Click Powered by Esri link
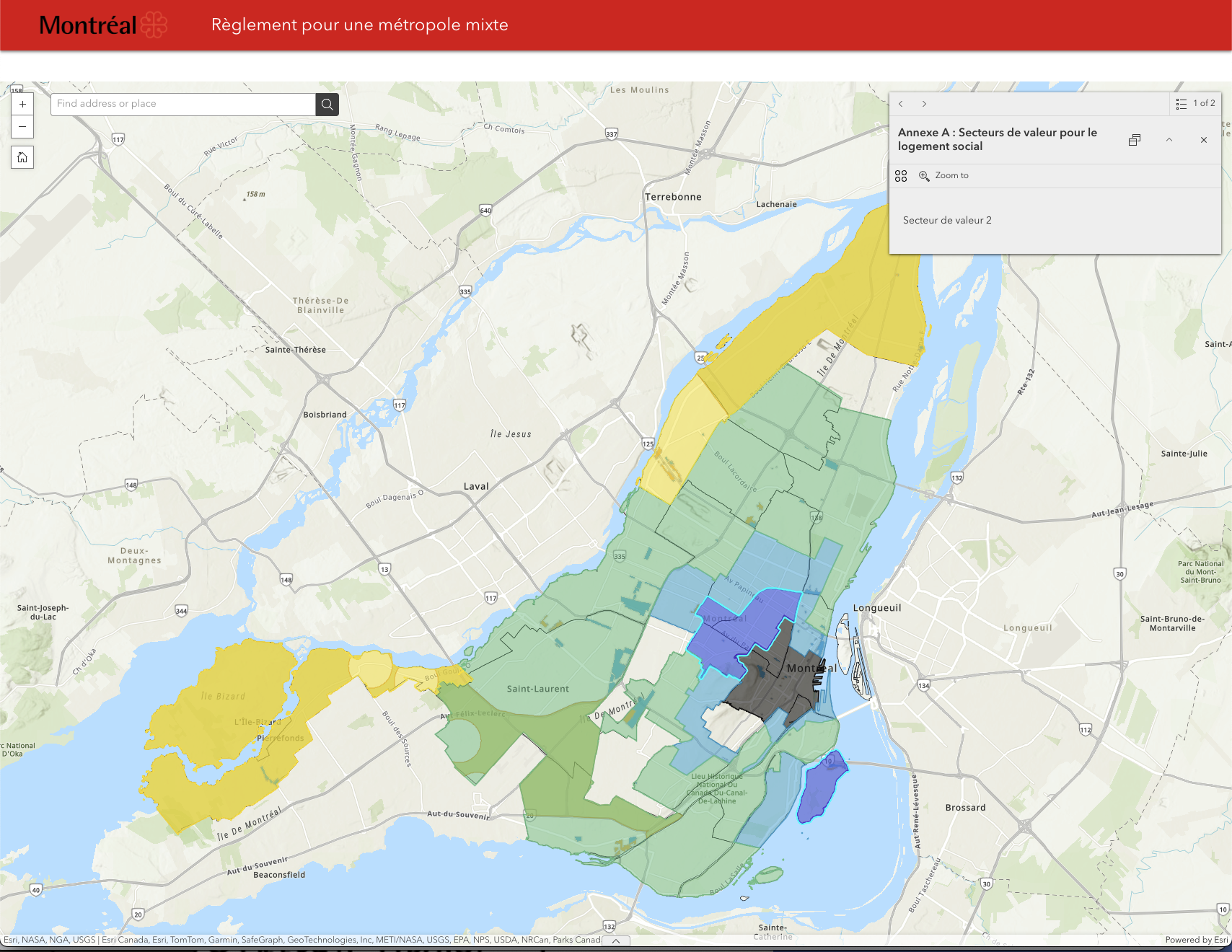The image size is (1232, 952). pos(1197,940)
